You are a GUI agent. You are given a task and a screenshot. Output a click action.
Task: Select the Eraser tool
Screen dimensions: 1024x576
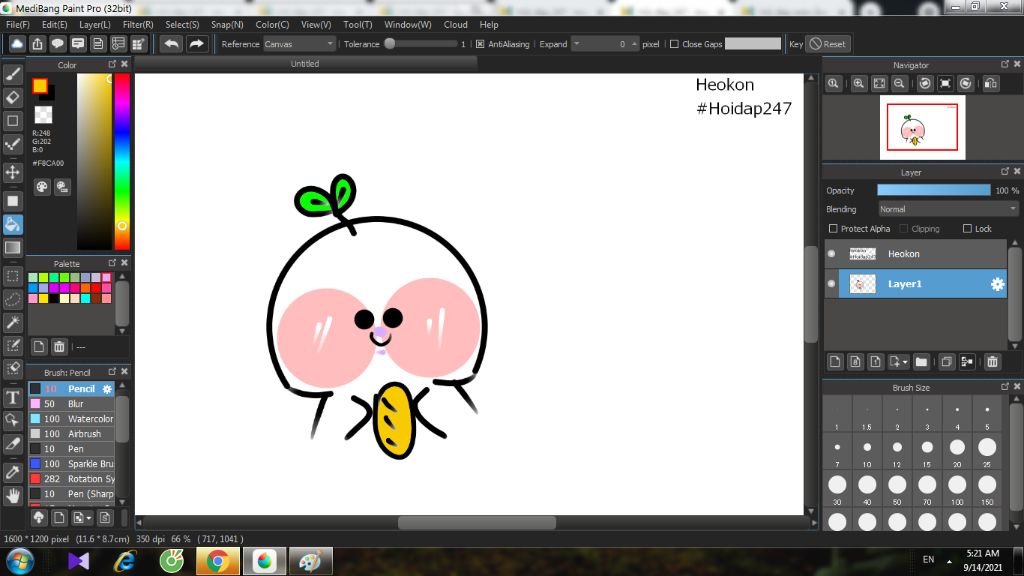coord(12,98)
